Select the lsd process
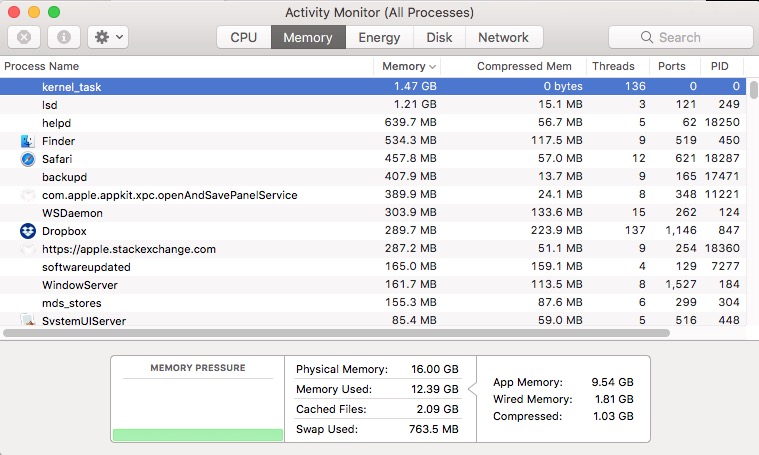The height and width of the screenshot is (455, 759). 50,105
